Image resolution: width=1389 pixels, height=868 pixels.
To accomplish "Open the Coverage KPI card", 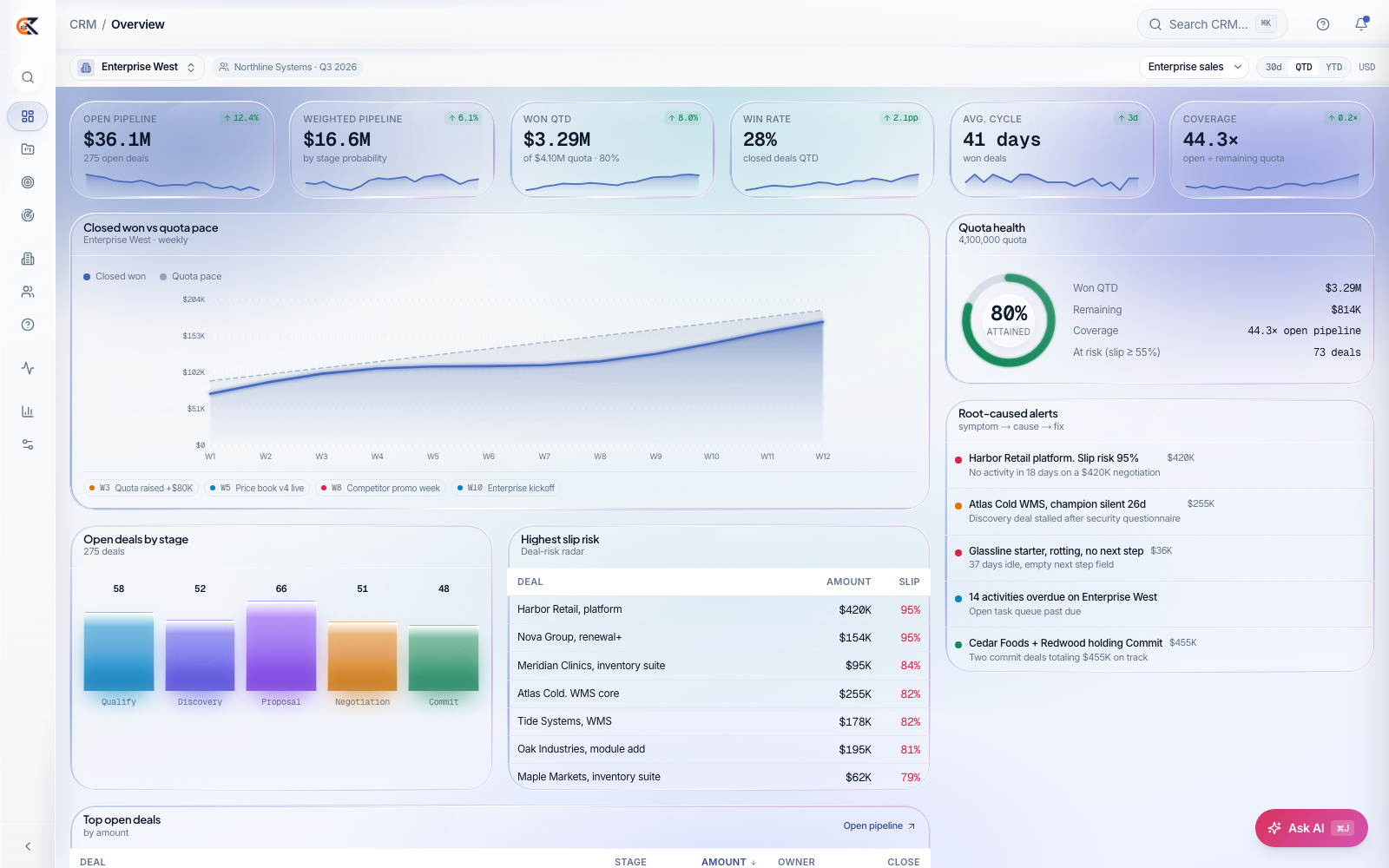I will pyautogui.click(x=1272, y=150).
